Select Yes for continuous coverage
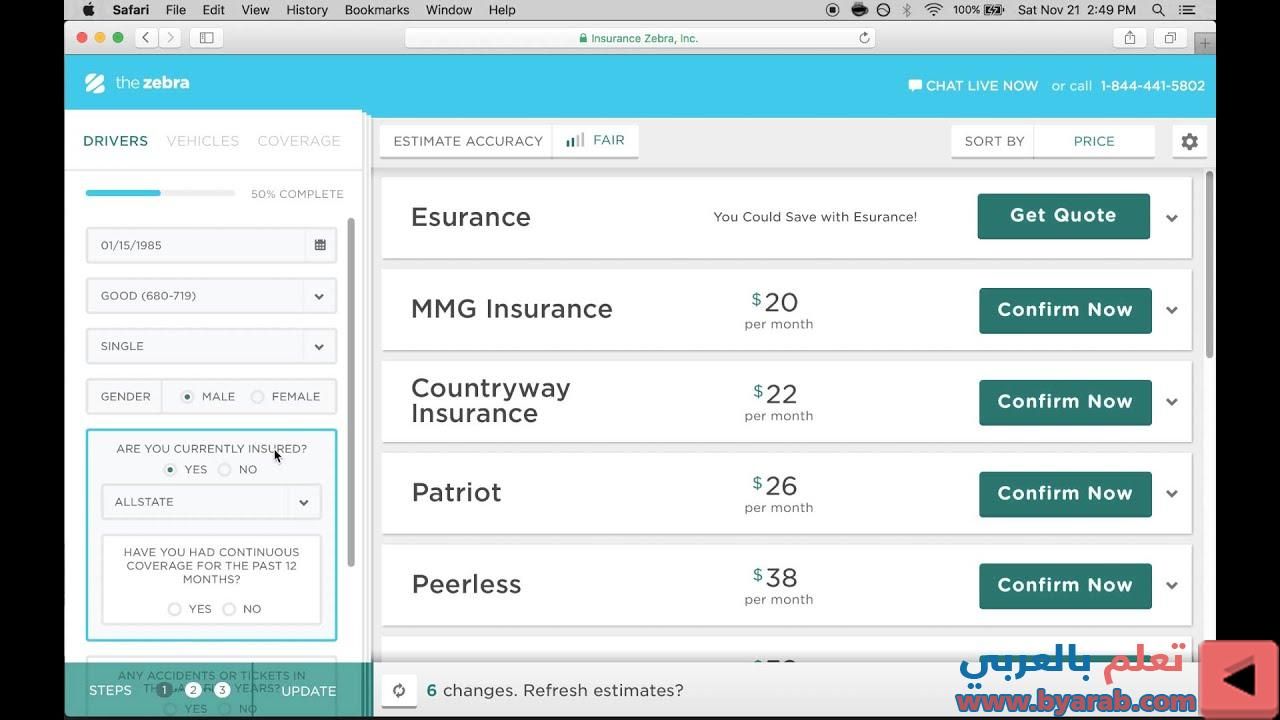The image size is (1280, 720). point(175,609)
